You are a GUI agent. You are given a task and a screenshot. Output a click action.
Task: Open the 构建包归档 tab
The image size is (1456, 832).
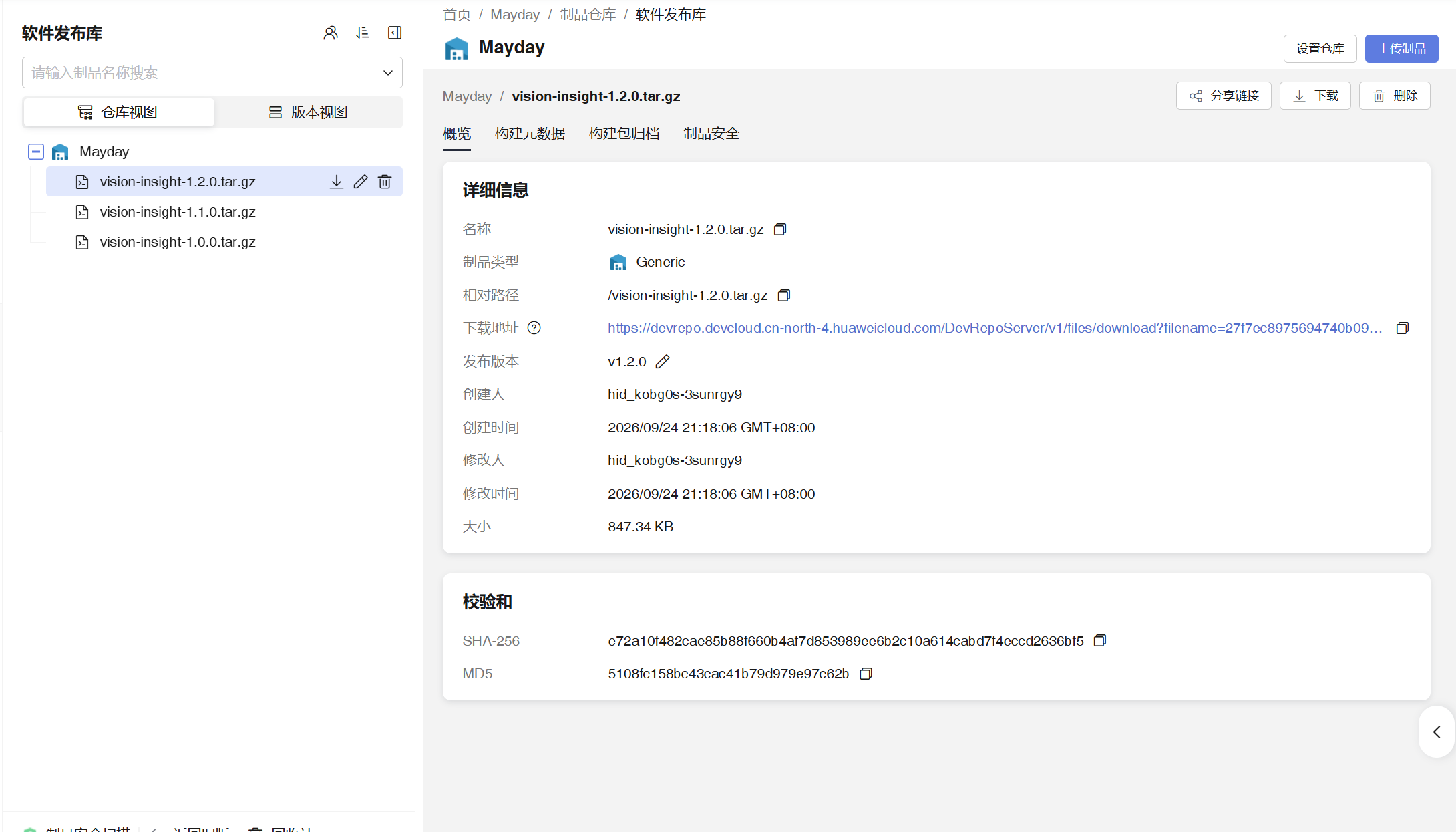pos(624,134)
